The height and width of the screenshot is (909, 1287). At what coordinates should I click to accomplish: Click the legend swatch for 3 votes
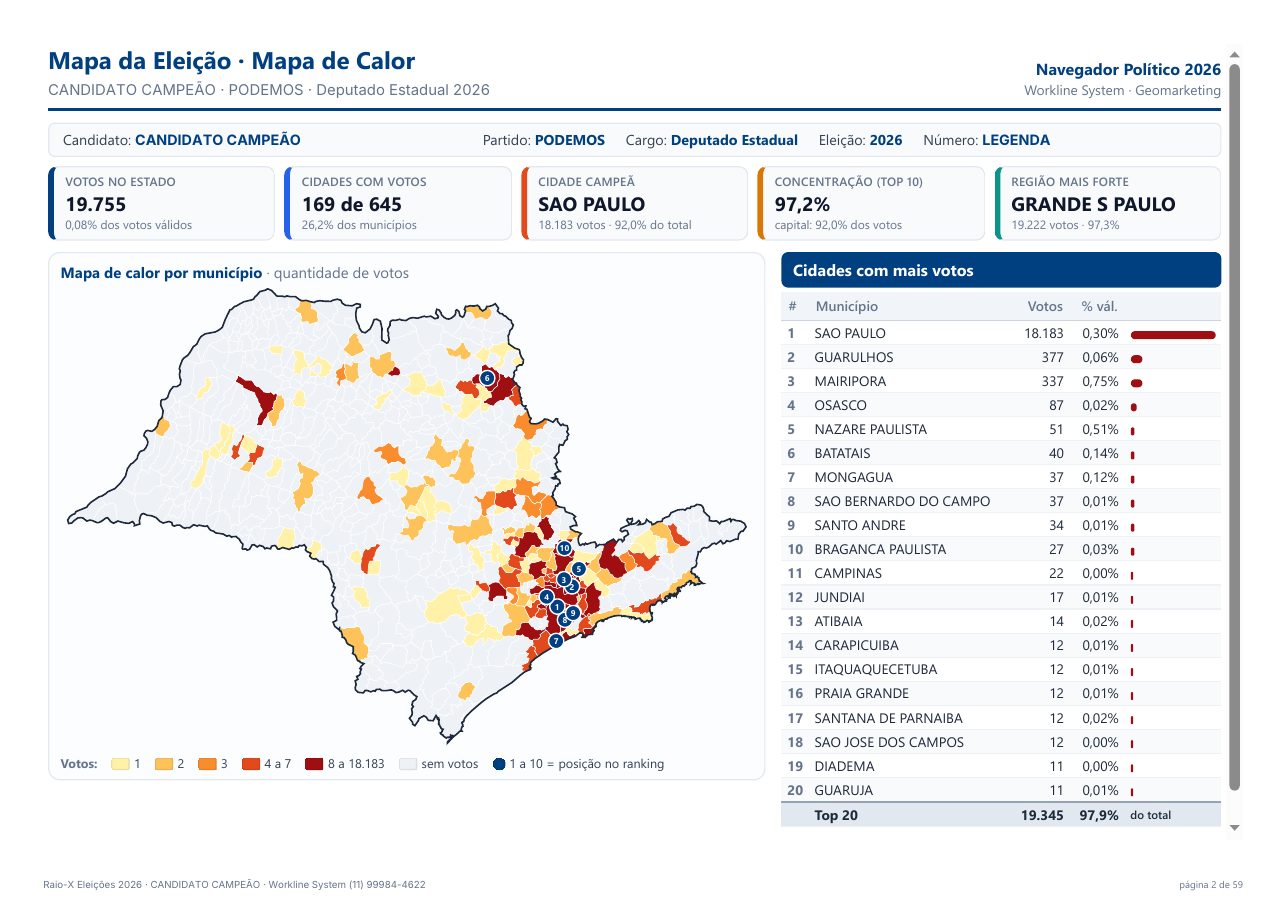pyautogui.click(x=207, y=764)
